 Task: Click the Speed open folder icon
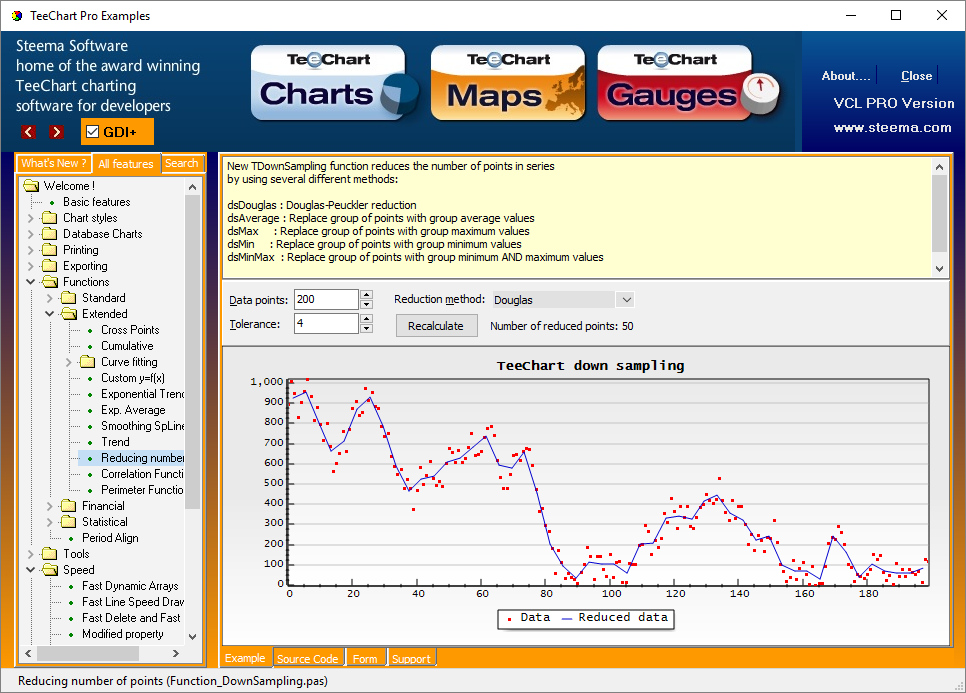click(x=49, y=570)
